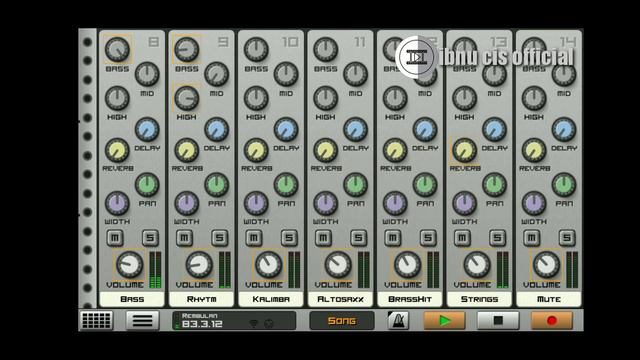Viewport: 640px width, 360px height.
Task: Switch mode using the Song button
Action: (x=342, y=321)
